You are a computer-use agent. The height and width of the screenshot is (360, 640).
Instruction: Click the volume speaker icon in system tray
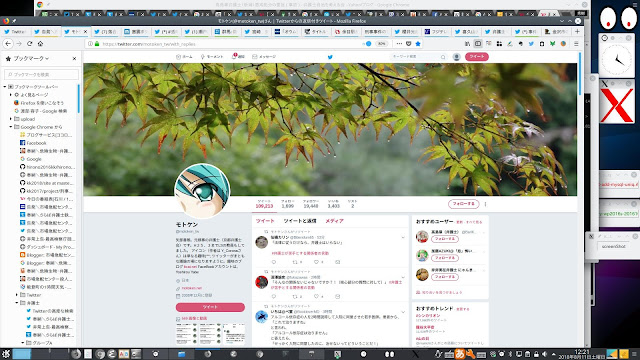coord(544,354)
